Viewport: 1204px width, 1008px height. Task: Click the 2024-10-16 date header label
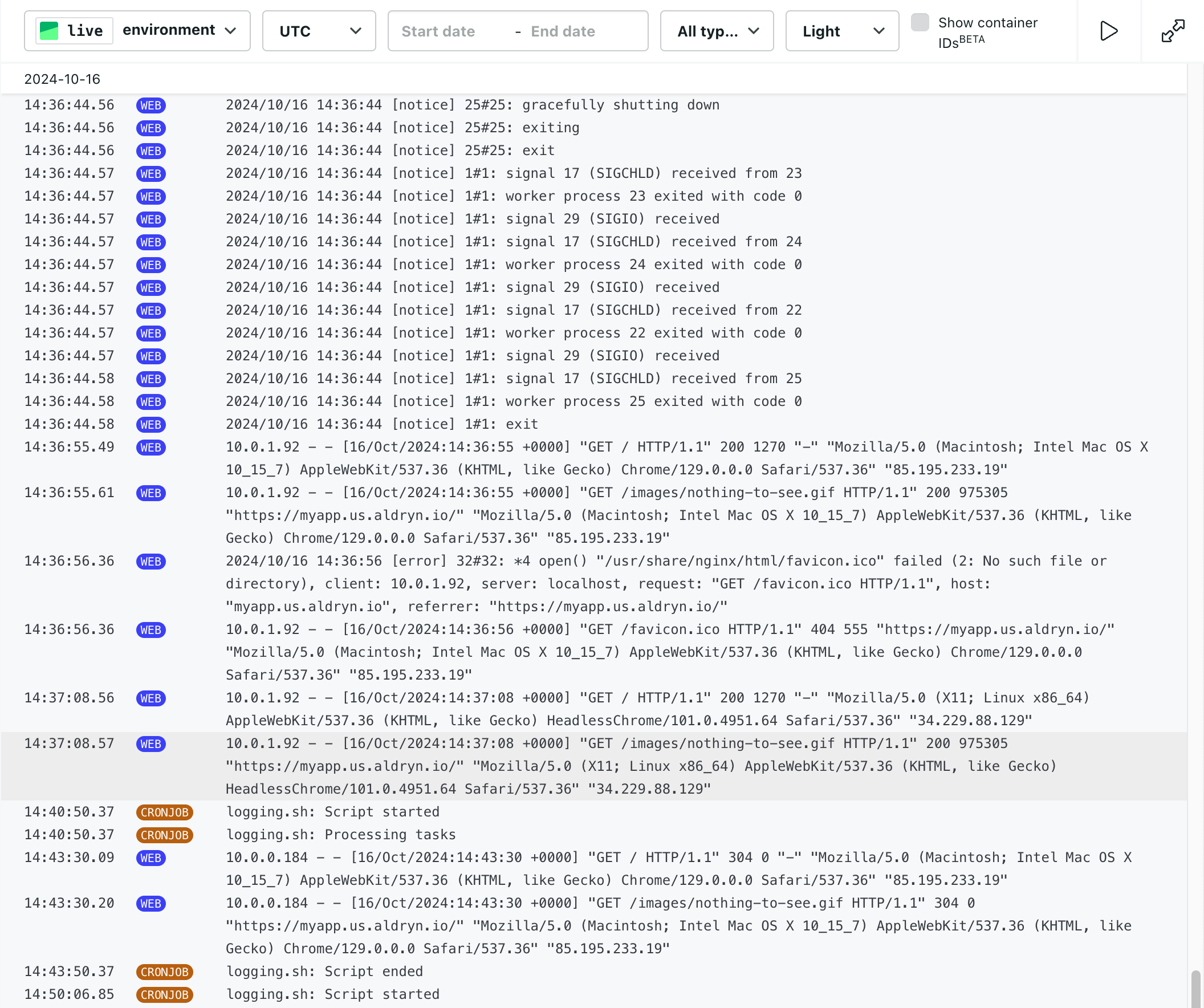click(x=61, y=79)
